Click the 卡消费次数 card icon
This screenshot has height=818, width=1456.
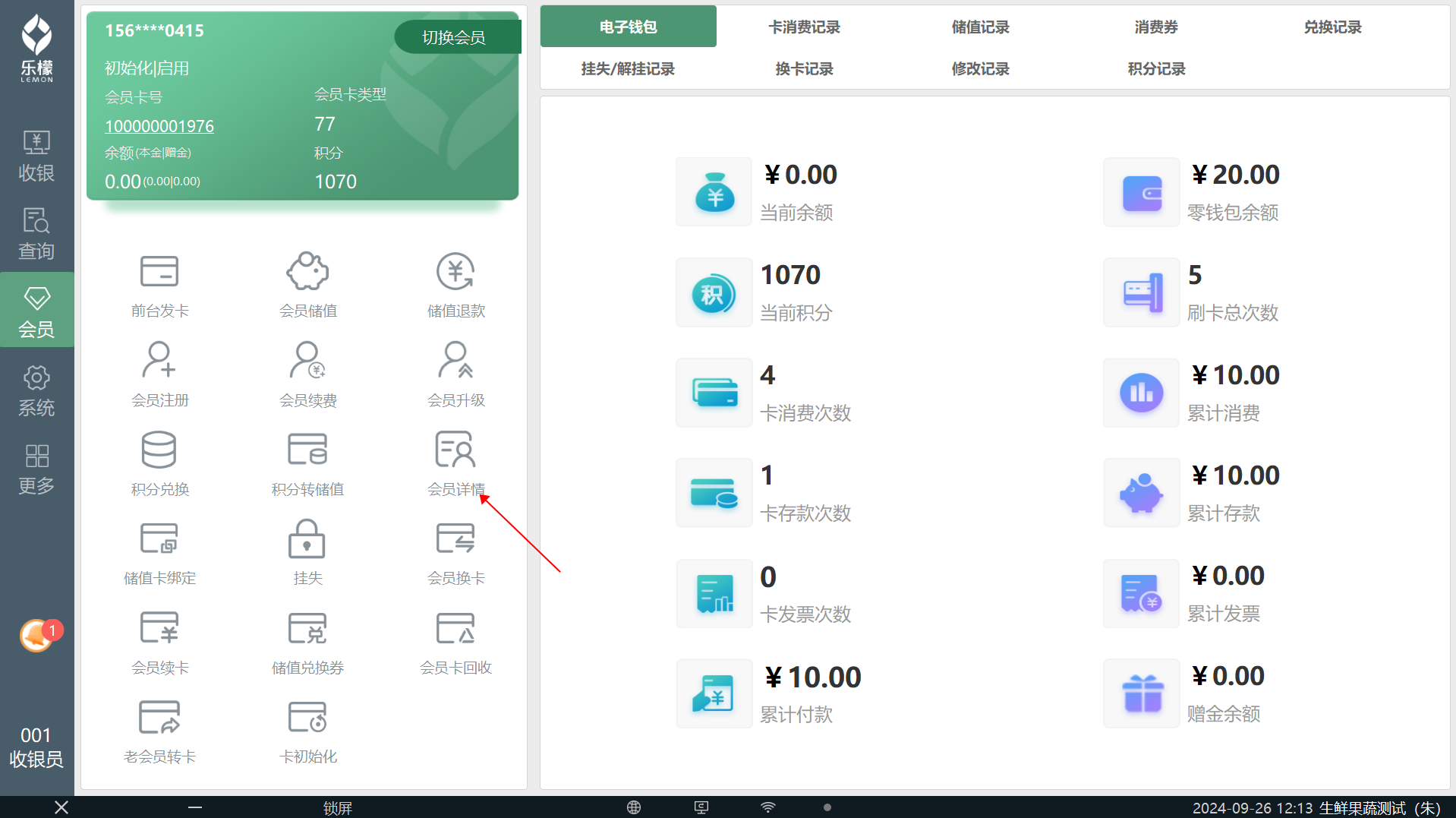tap(714, 393)
